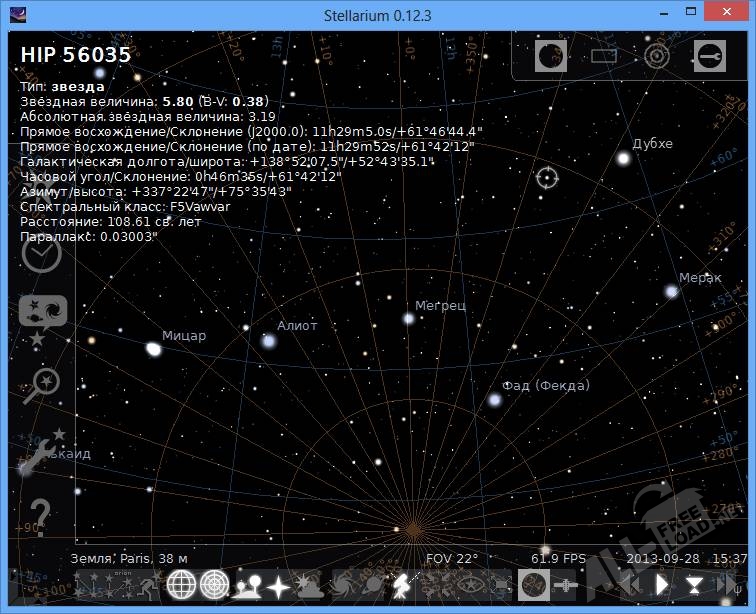Screen dimensions: 756x614
Task: Toggle the azimuthal grid
Action: 214,584
